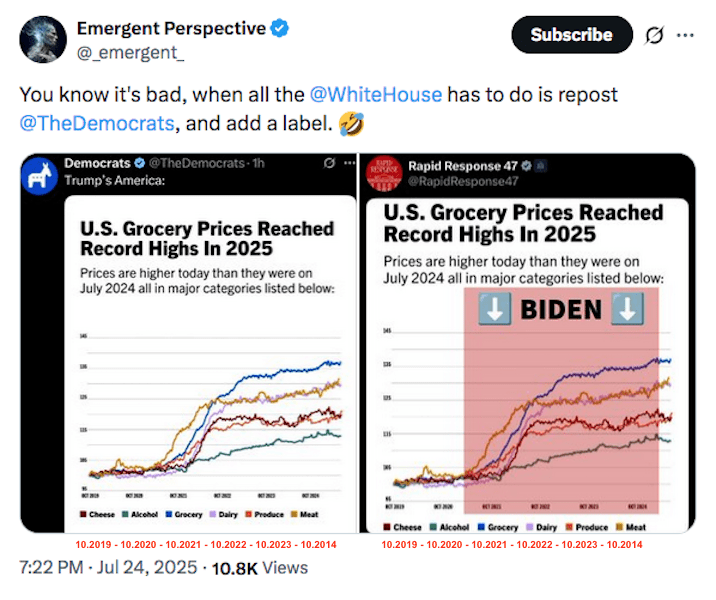This screenshot has width=716, height=600.
Task: Click the Grocery legend swatch in the right chart
Action: point(481,527)
